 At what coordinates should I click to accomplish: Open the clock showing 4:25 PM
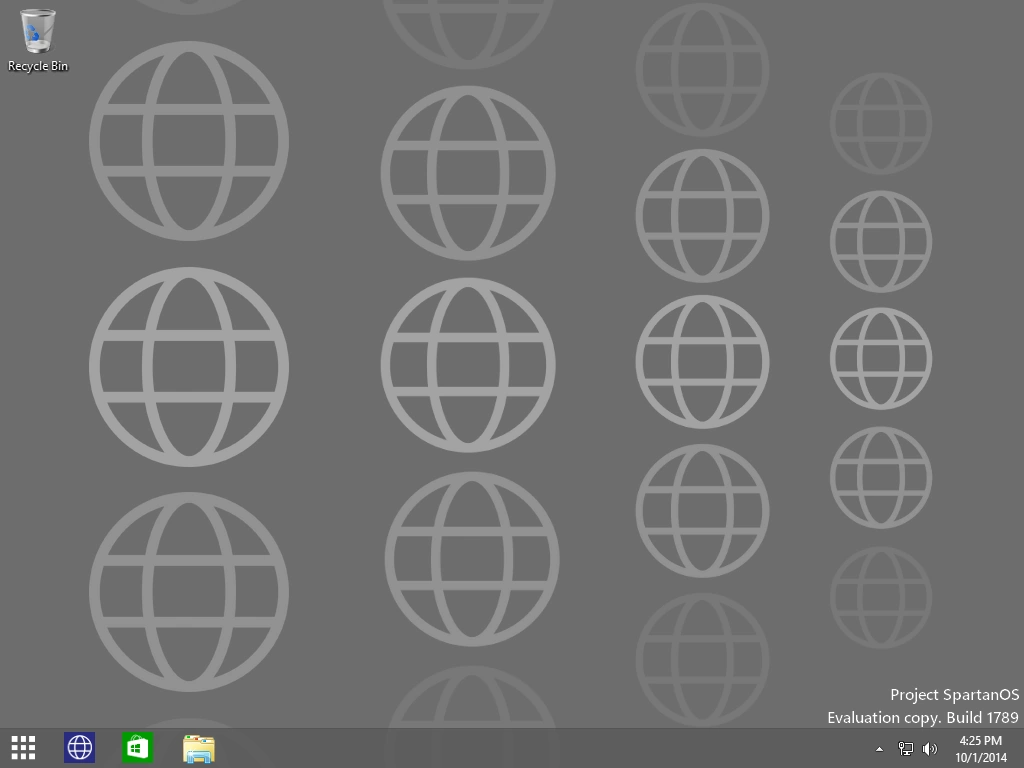pyautogui.click(x=980, y=741)
